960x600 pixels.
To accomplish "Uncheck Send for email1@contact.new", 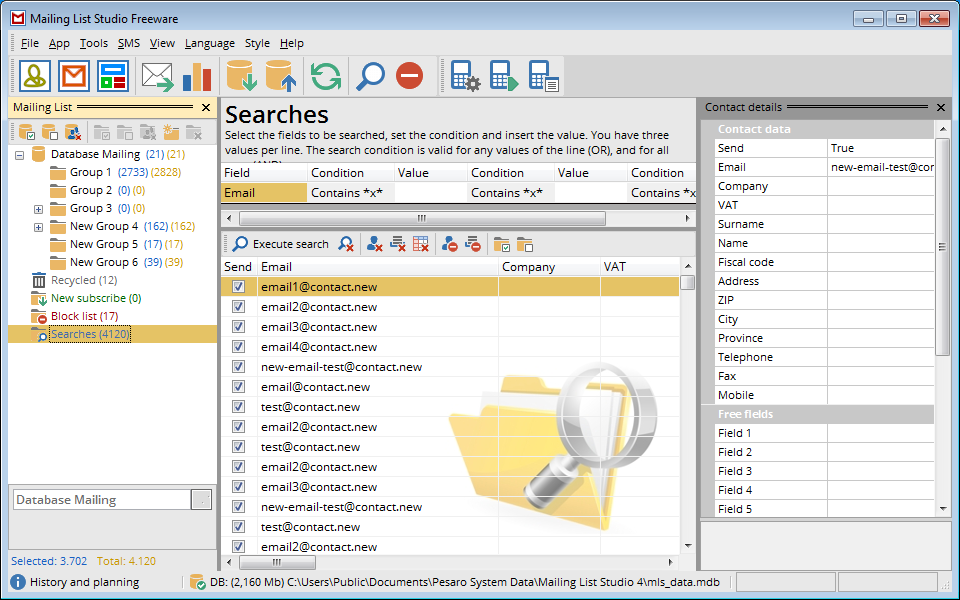I will point(238,287).
